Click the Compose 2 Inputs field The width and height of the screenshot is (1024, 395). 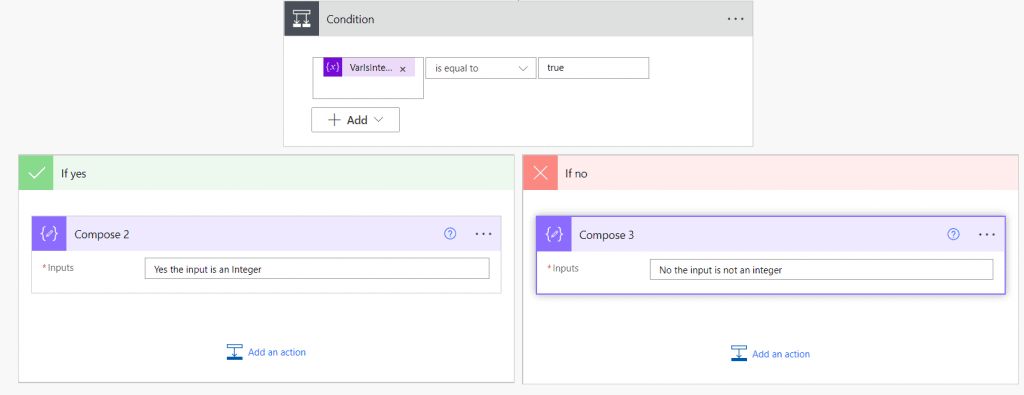317,268
